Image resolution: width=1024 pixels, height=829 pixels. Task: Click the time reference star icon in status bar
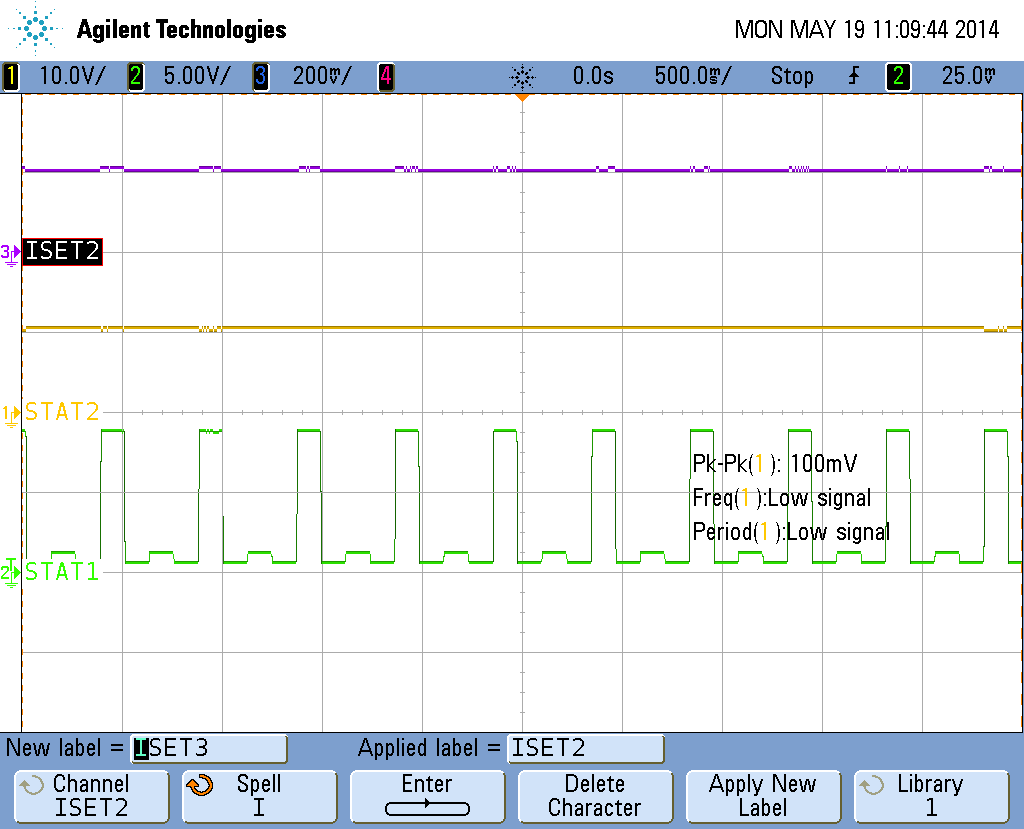click(522, 77)
